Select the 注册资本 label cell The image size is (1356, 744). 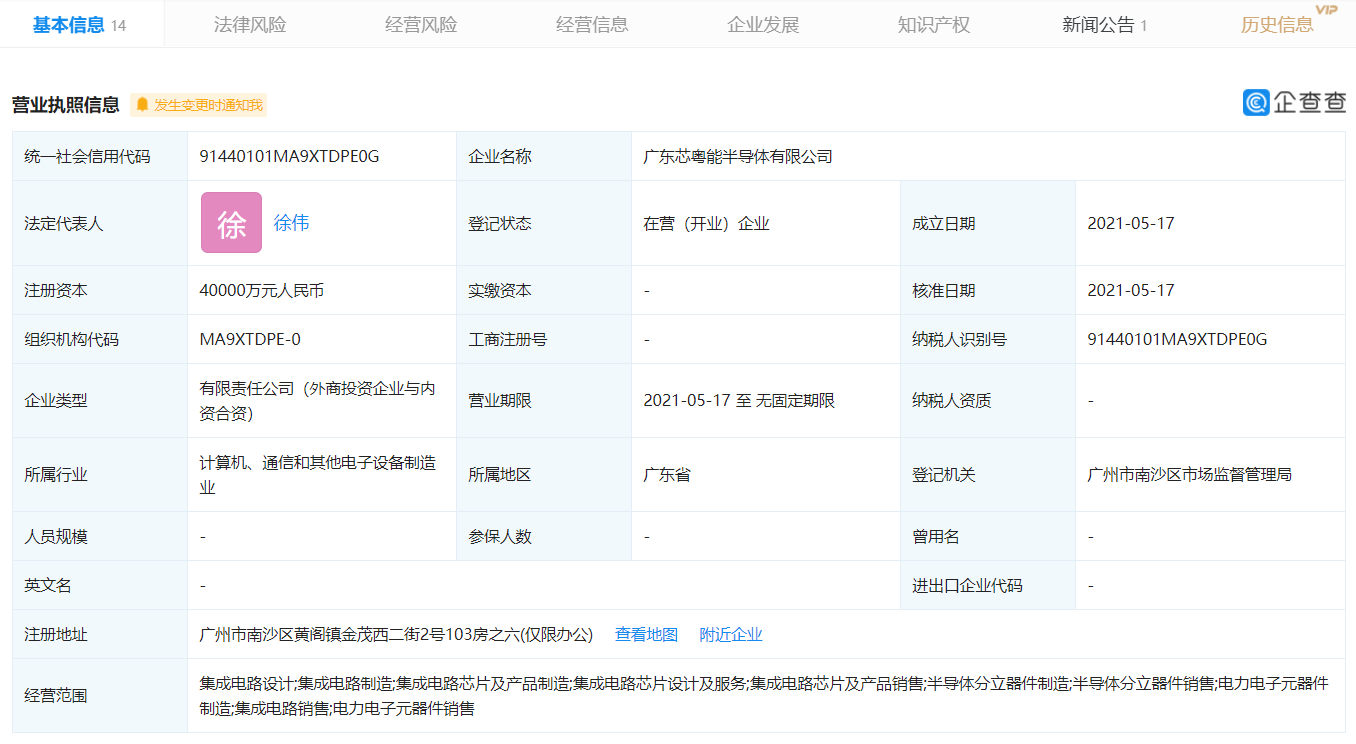(100, 290)
